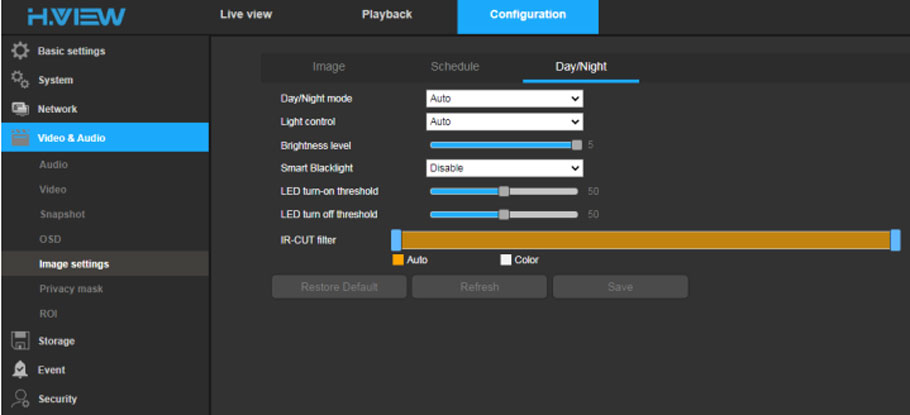Click the Network monitor icon
The height and width of the screenshot is (415, 910).
click(x=20, y=109)
